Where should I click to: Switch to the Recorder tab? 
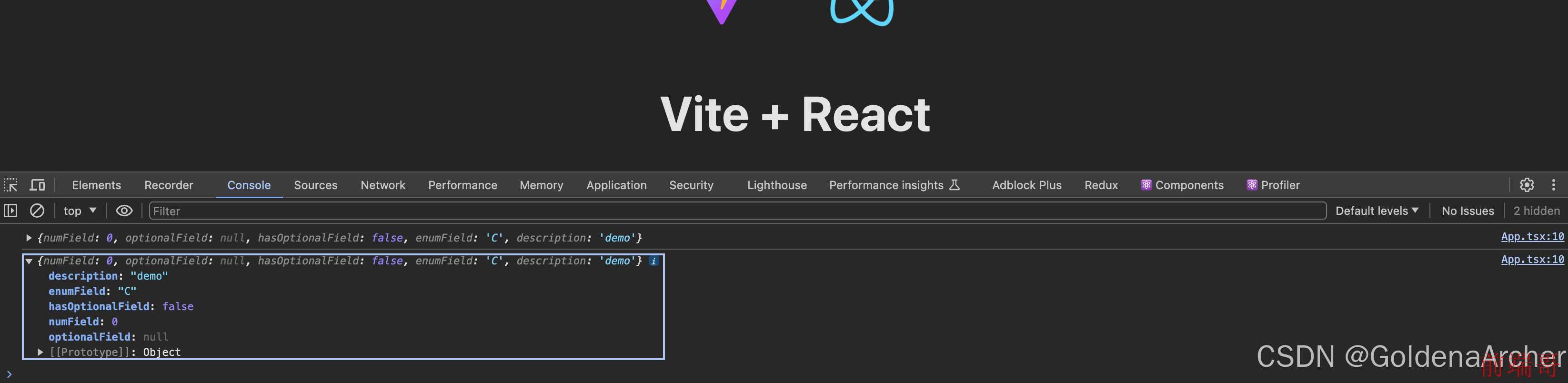[x=169, y=185]
